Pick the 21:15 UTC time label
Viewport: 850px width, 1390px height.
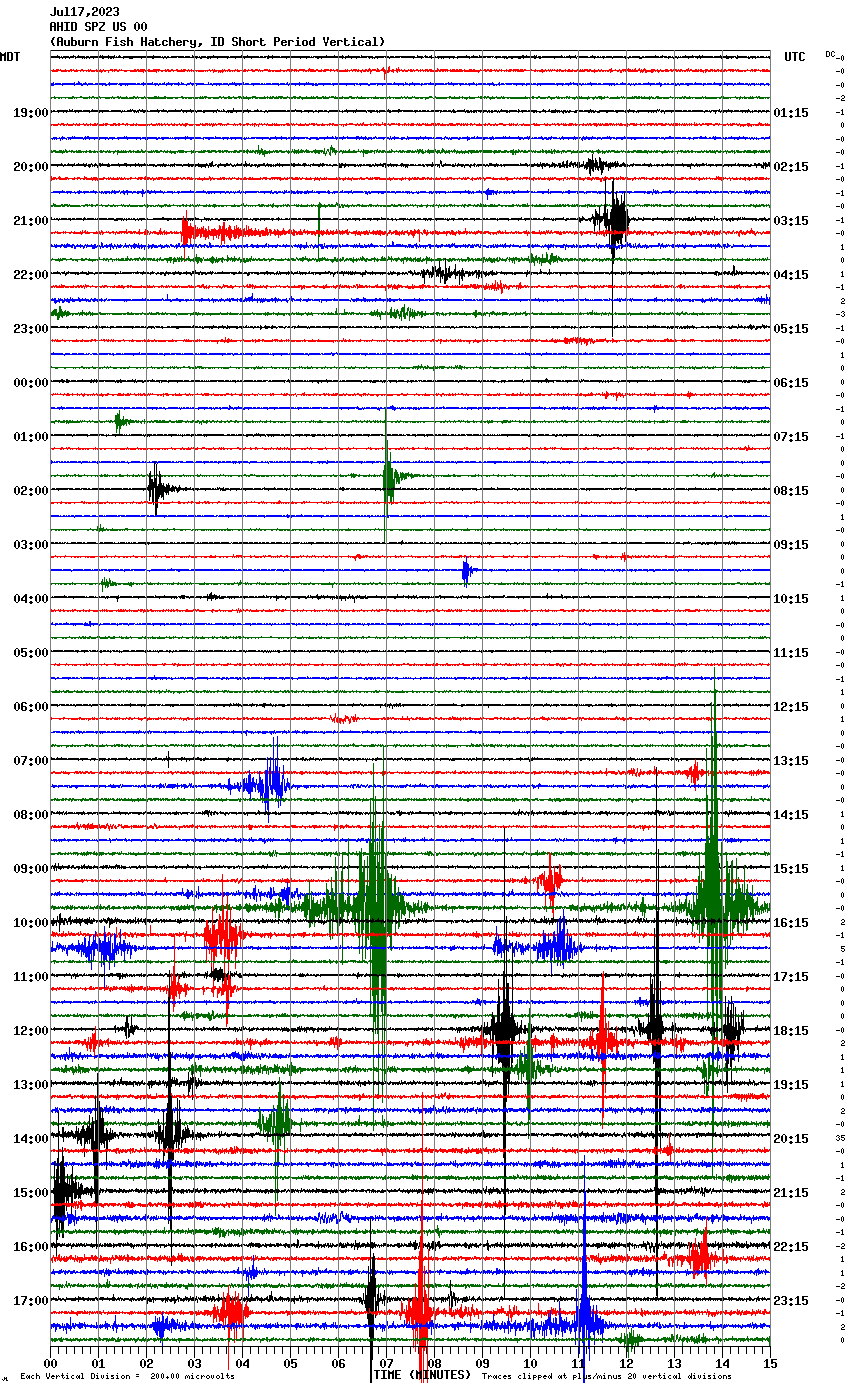pos(791,1193)
